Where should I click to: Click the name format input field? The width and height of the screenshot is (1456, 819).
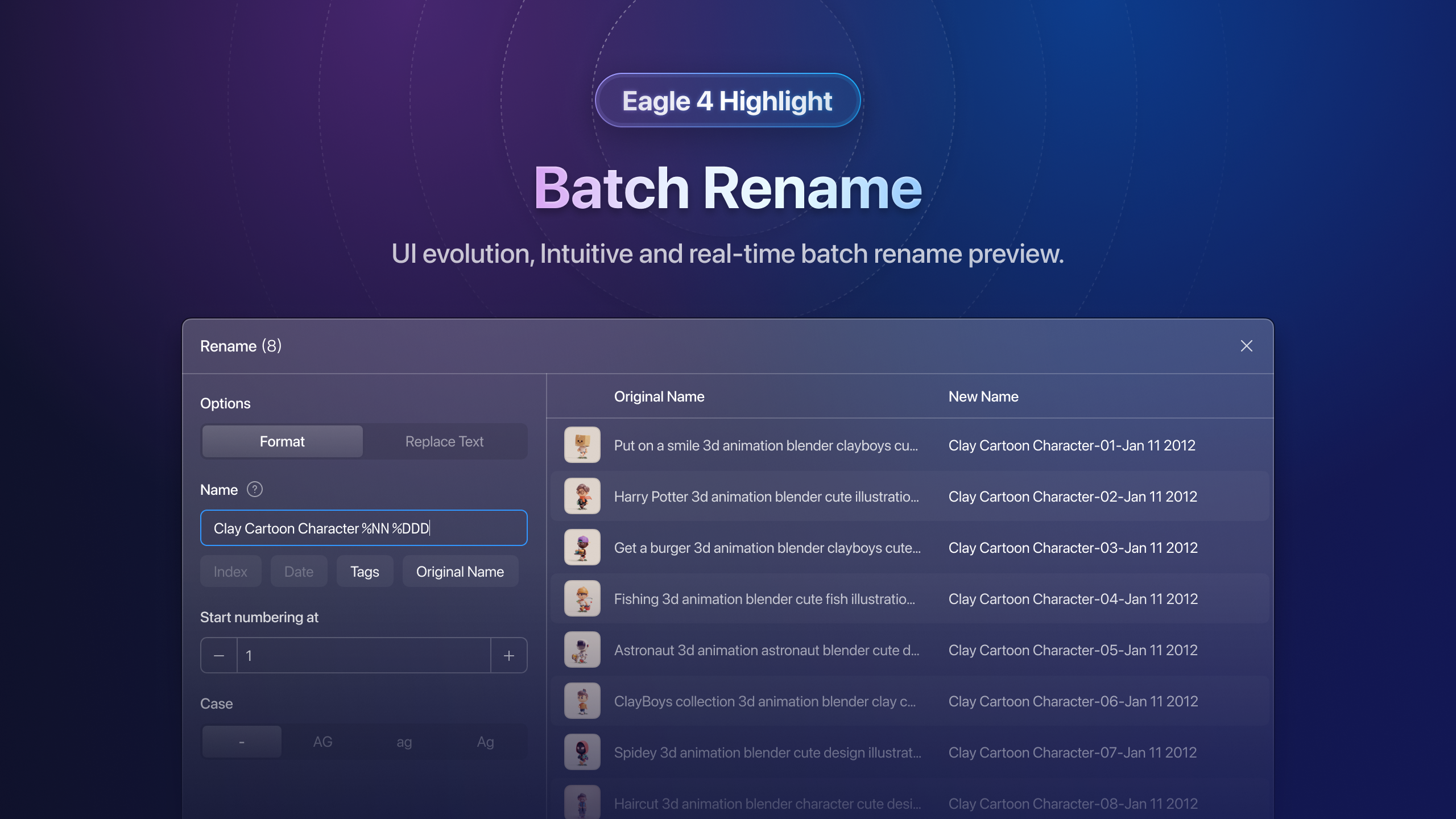[x=363, y=528]
